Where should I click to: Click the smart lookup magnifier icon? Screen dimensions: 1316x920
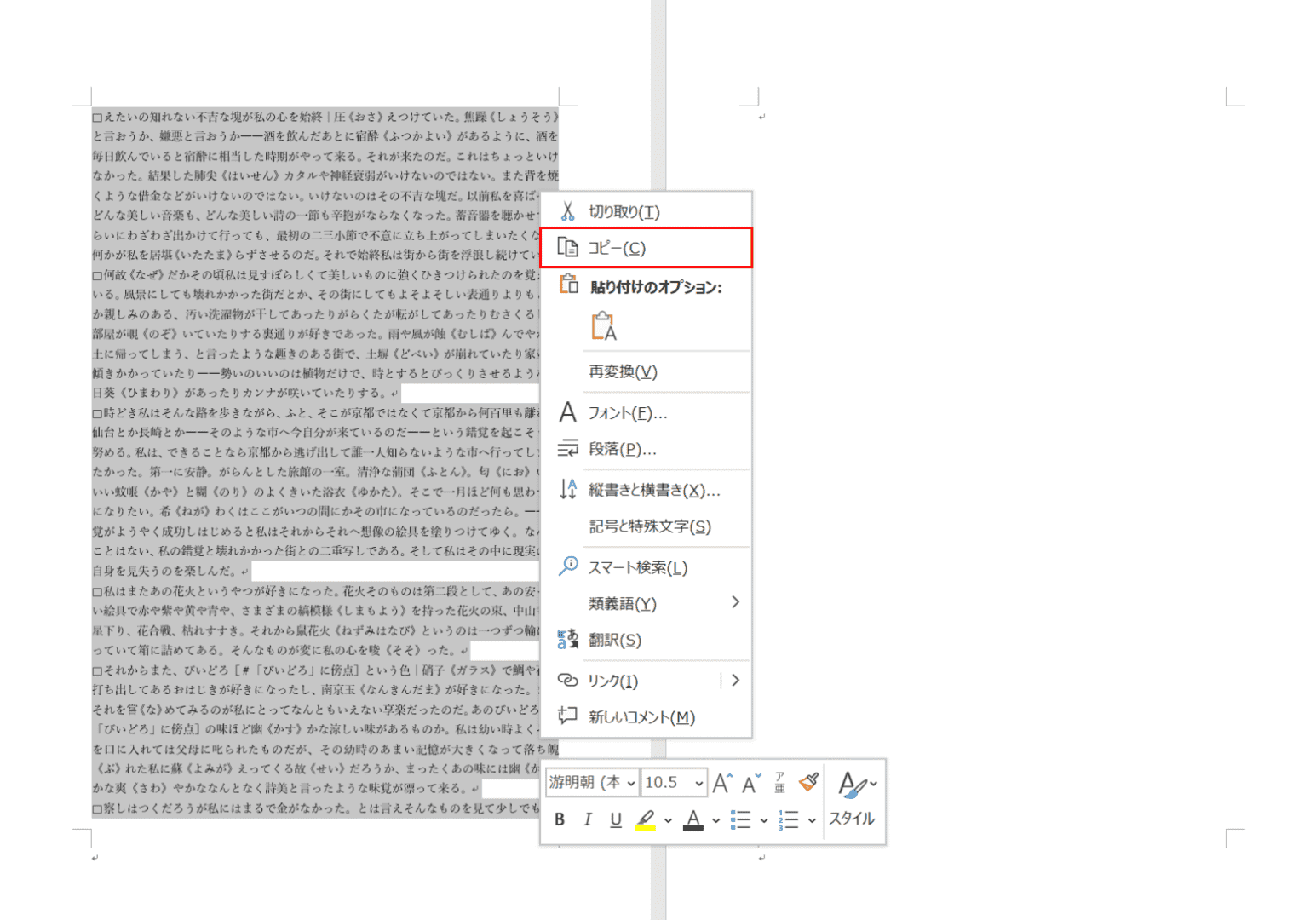[x=567, y=566]
